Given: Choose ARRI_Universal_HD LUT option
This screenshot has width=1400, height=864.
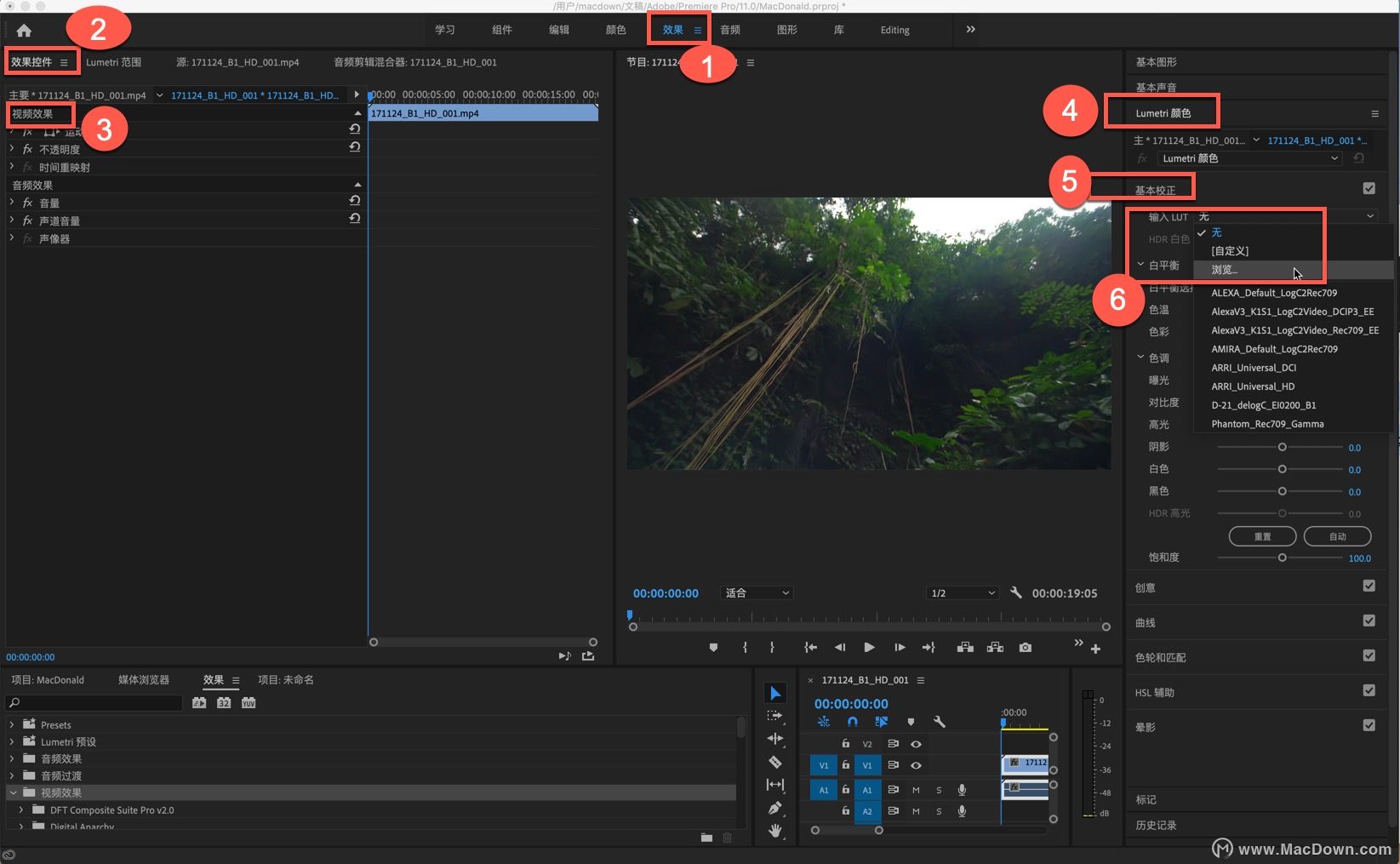Looking at the screenshot, I should tap(1293, 386).
